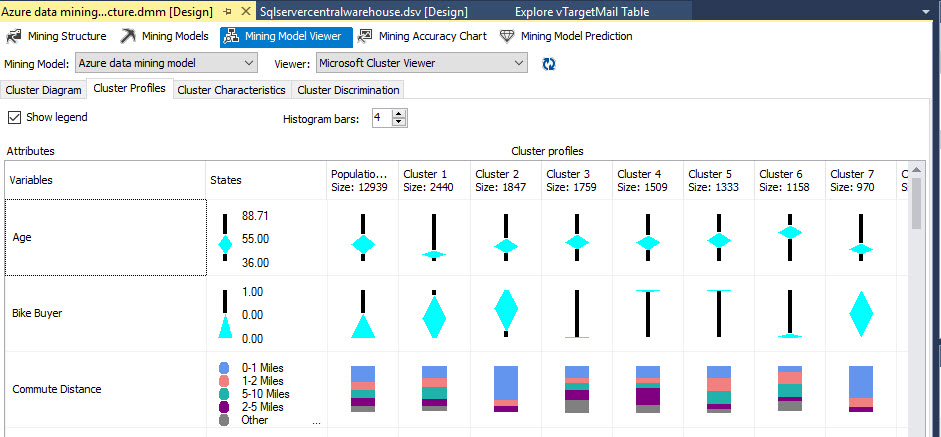Click the purple 2-5 Miles legend swatch

coord(224,407)
